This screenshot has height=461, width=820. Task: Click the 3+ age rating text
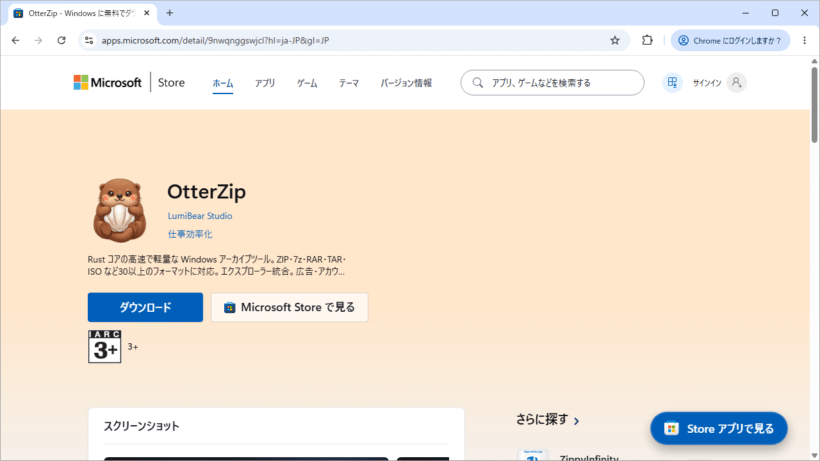pos(133,347)
